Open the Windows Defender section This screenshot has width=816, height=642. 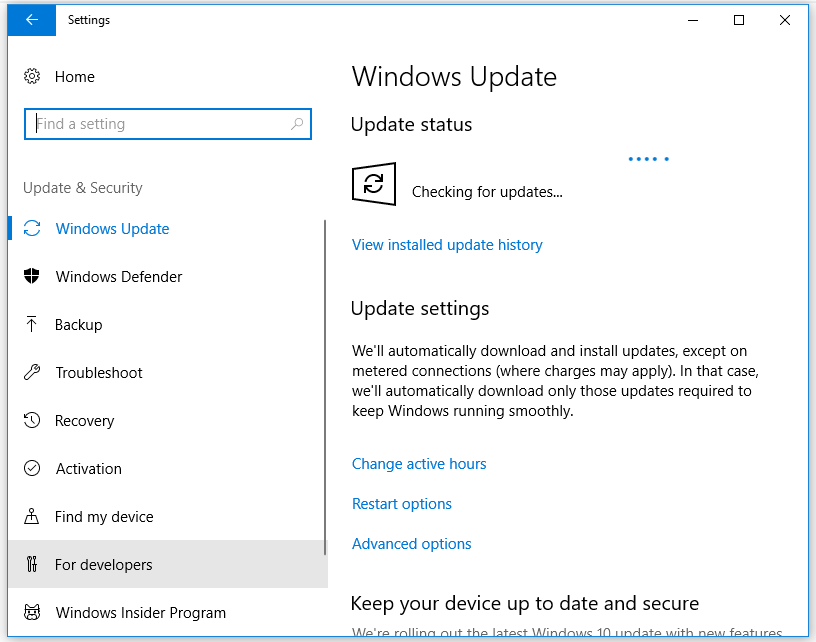(x=168, y=276)
